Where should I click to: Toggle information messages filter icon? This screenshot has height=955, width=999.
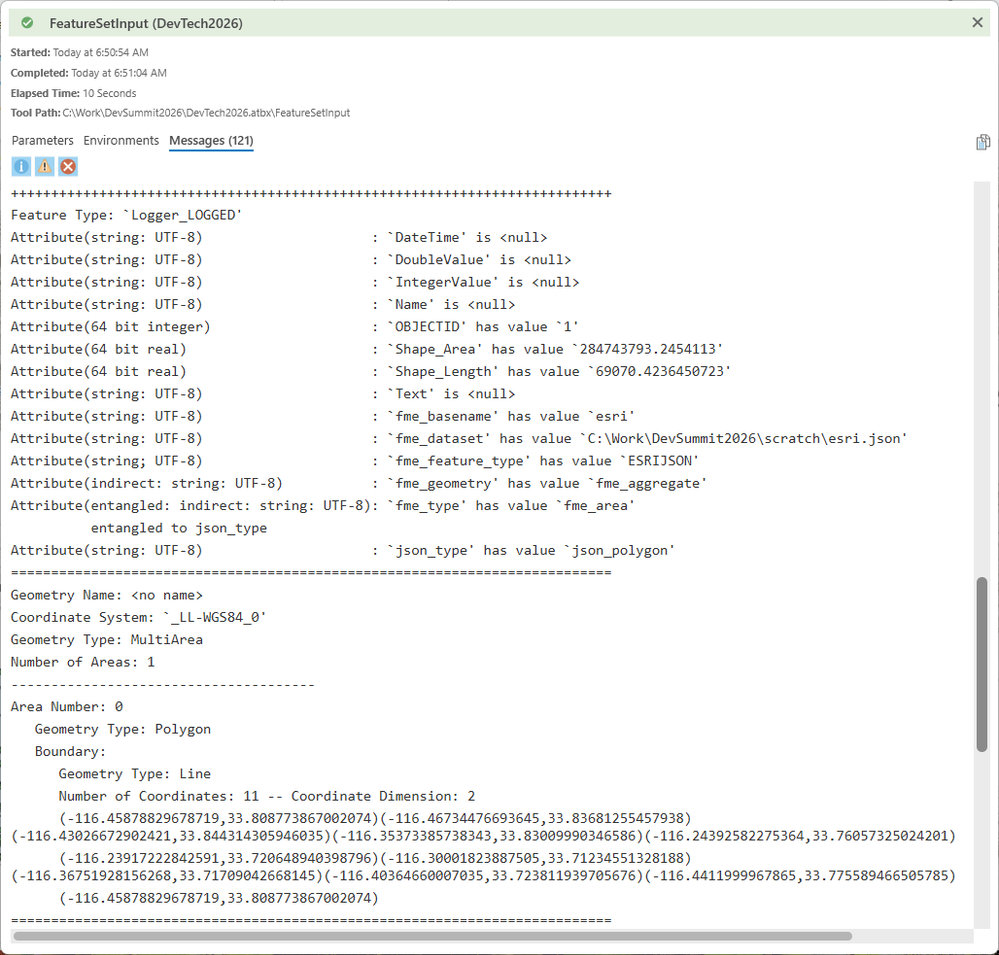(21, 167)
